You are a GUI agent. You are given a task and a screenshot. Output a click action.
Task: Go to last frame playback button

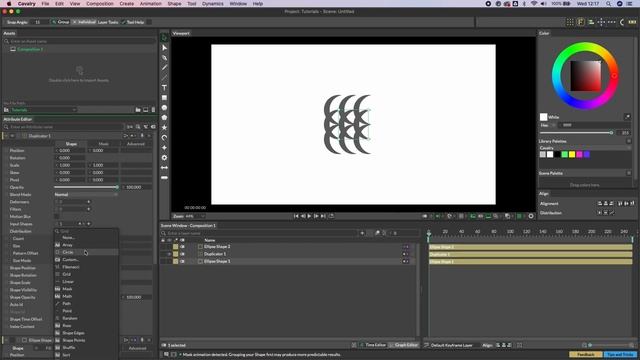(323, 216)
